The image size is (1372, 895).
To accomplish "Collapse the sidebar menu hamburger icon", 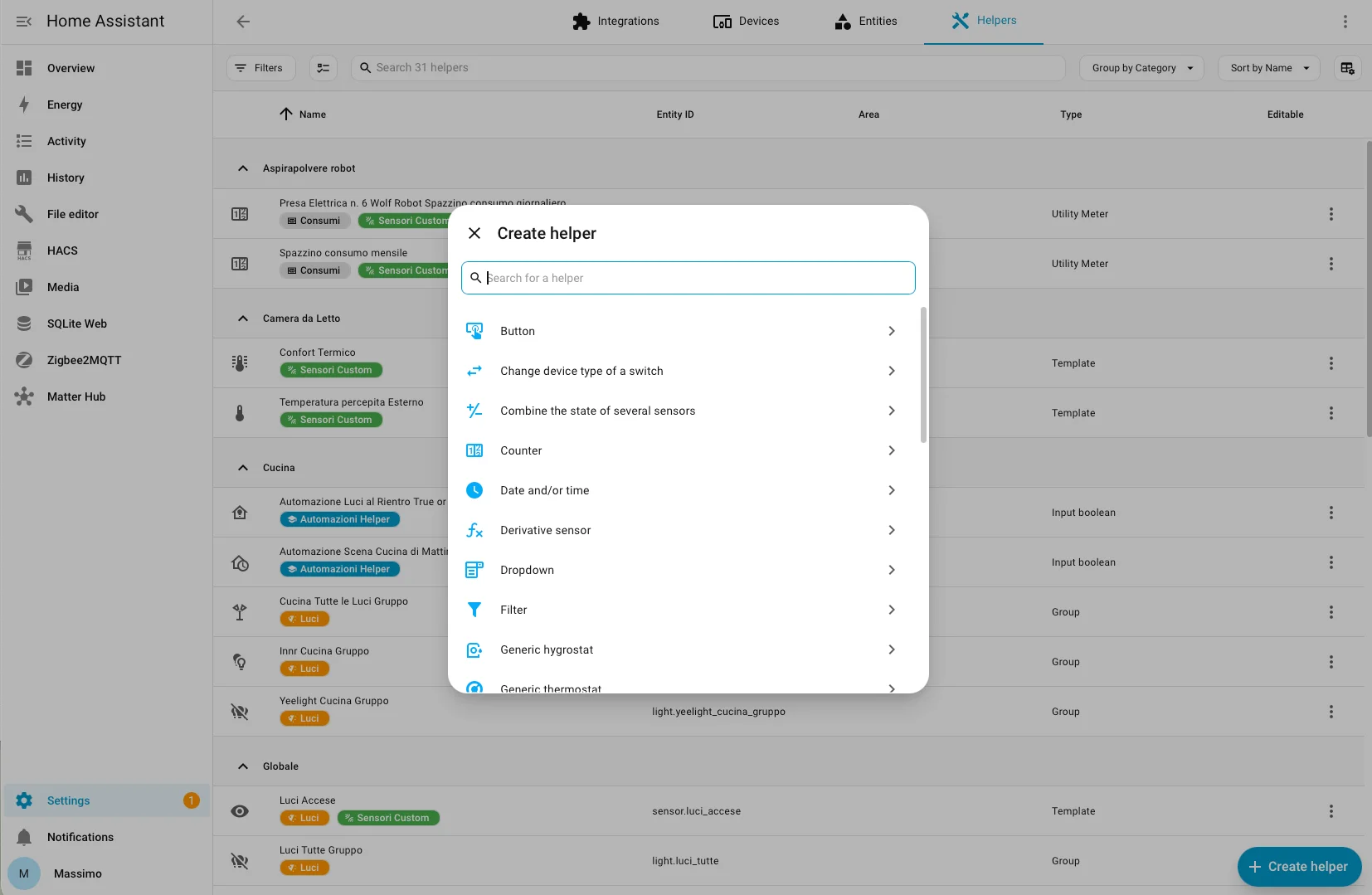I will click(24, 22).
